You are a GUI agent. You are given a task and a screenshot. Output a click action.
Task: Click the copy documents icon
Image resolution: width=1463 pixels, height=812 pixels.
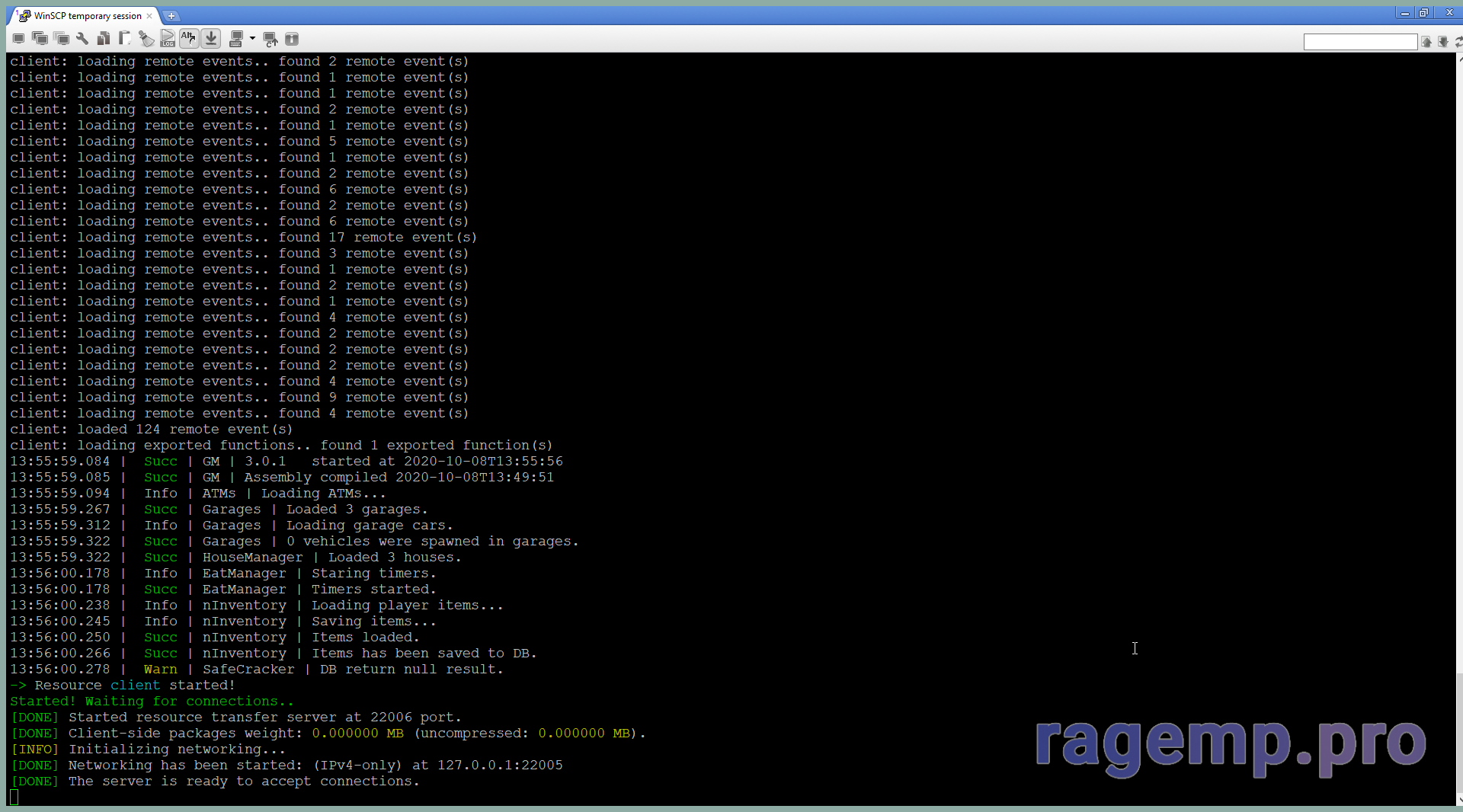tap(104, 39)
